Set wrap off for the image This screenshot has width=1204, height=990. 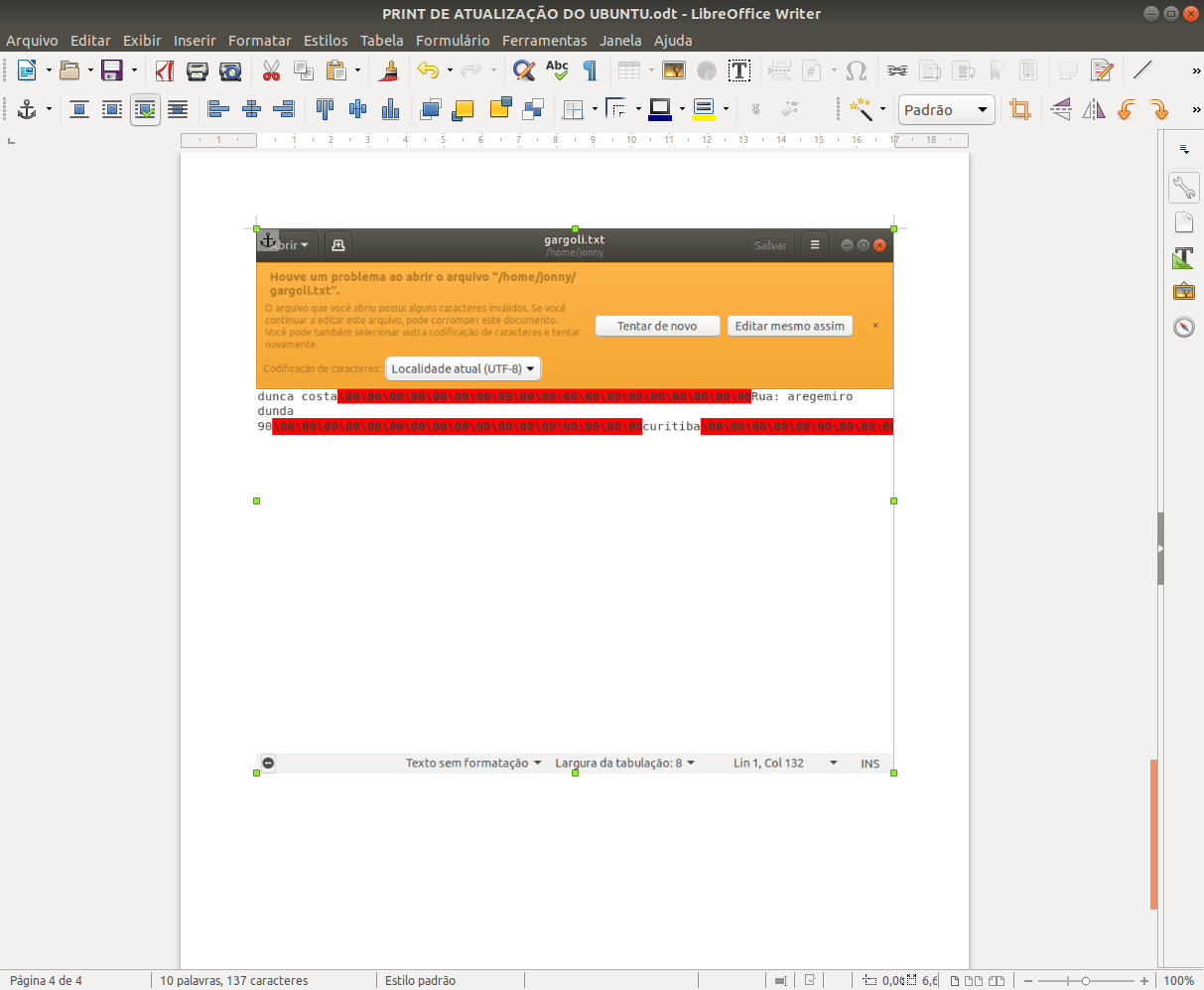tap(79, 109)
